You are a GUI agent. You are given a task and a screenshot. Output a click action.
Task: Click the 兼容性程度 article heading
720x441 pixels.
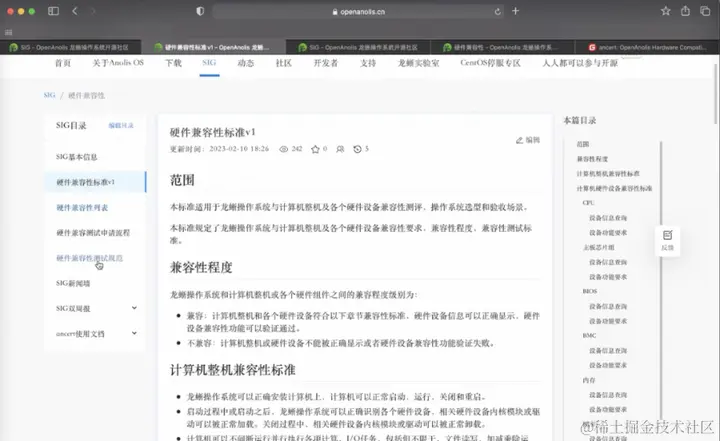[201, 267]
